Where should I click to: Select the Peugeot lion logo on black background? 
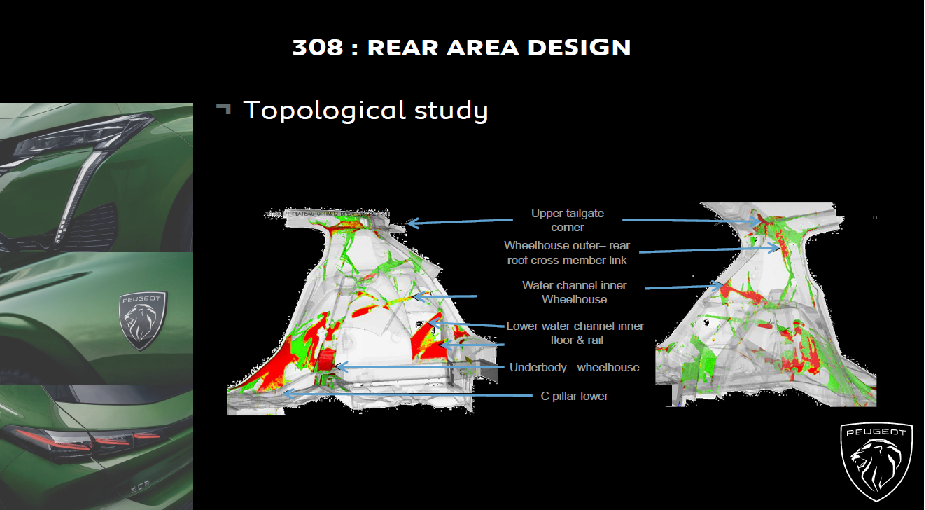pyautogui.click(x=876, y=461)
